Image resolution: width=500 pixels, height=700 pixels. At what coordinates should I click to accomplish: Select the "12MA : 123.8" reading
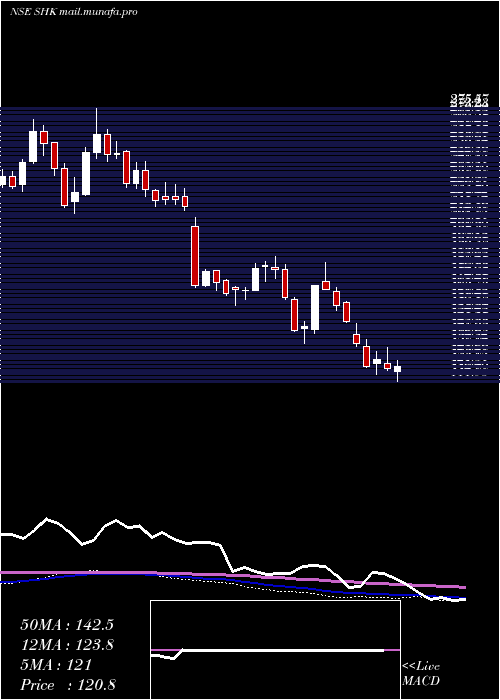click(x=67, y=645)
